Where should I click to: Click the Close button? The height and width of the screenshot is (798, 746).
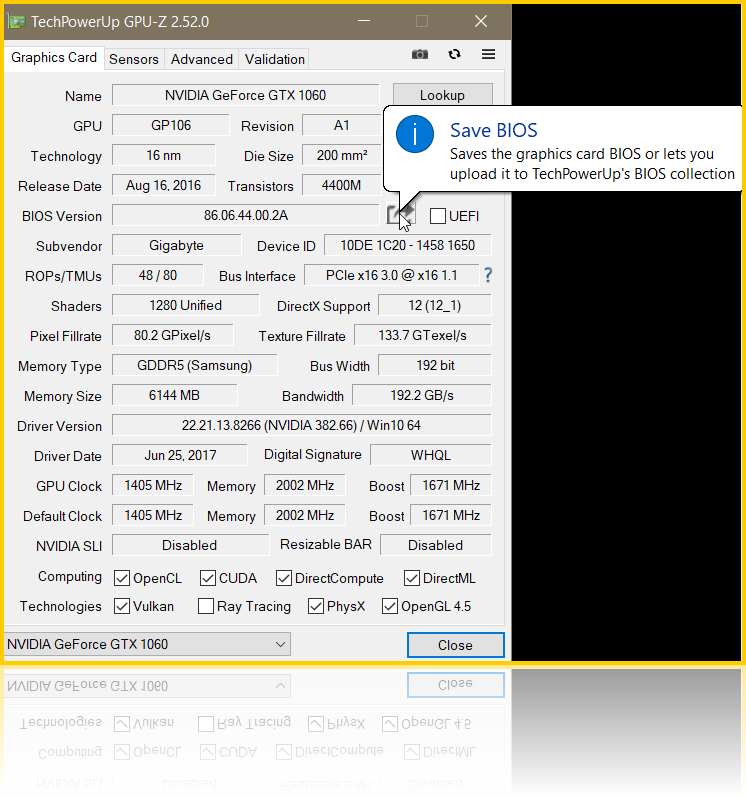455,645
